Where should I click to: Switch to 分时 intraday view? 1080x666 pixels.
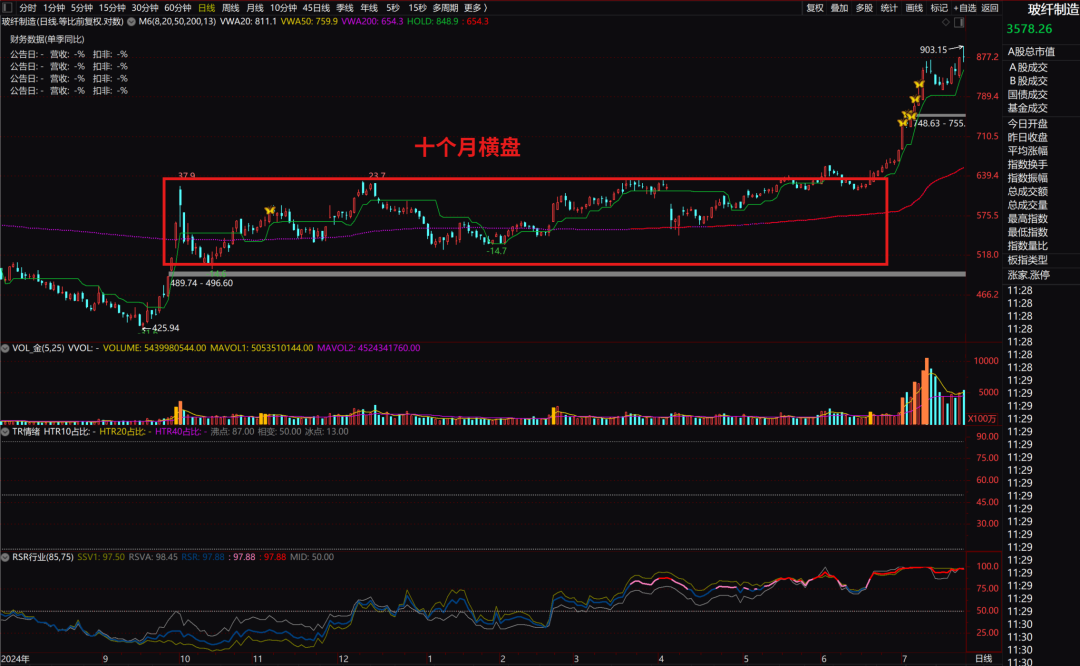point(28,8)
